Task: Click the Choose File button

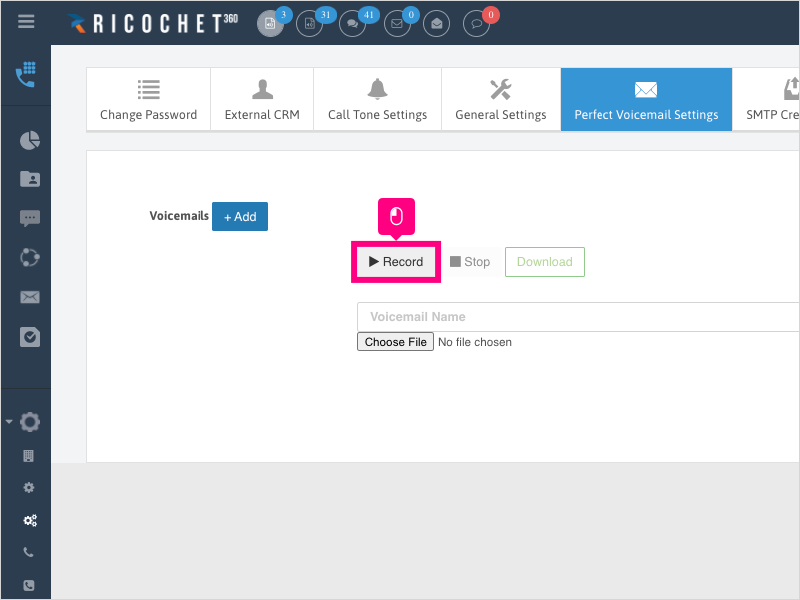Action: pyautogui.click(x=395, y=342)
